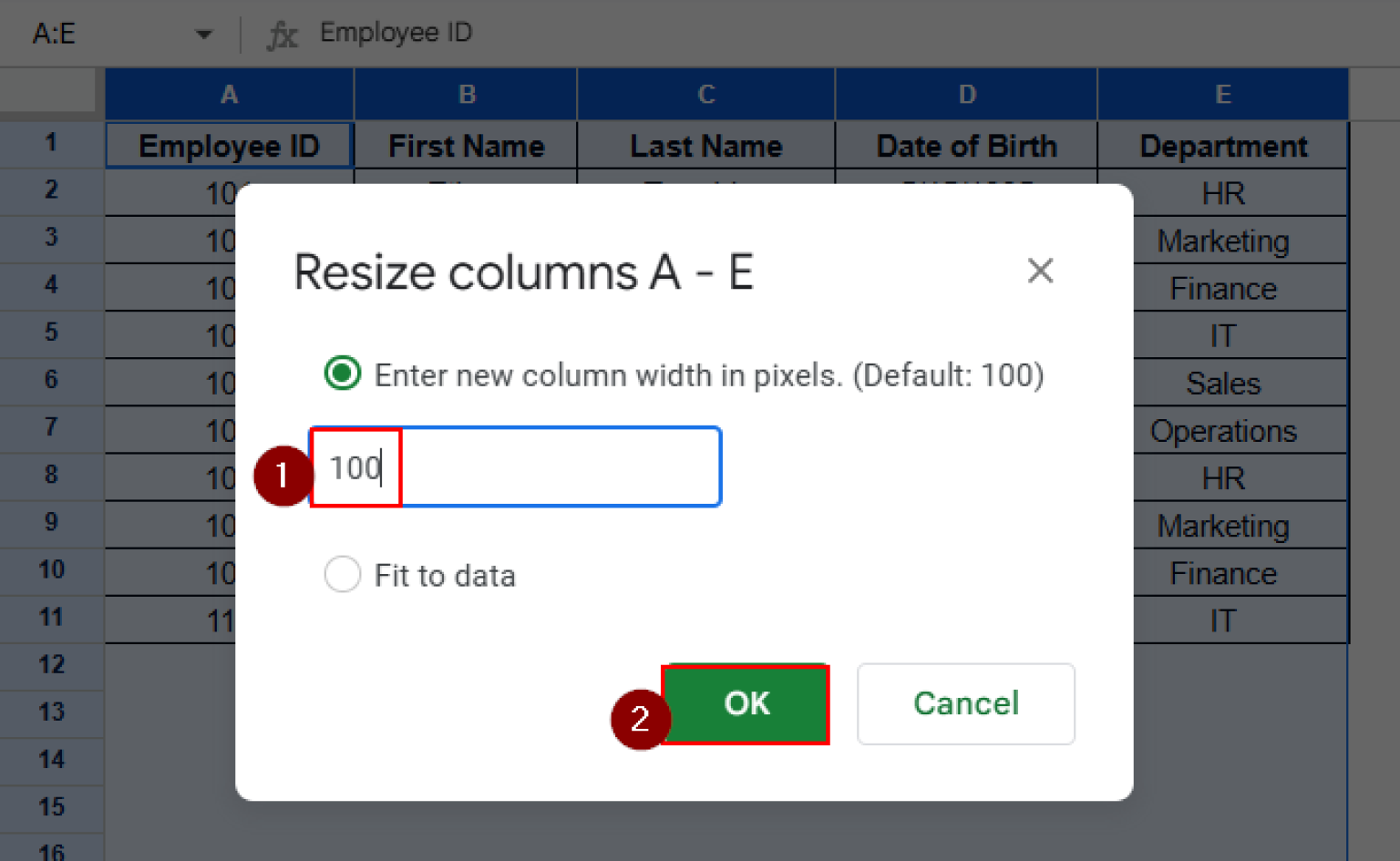Click the Sales department cell
Viewport: 1400px width, 861px height.
[x=1222, y=383]
